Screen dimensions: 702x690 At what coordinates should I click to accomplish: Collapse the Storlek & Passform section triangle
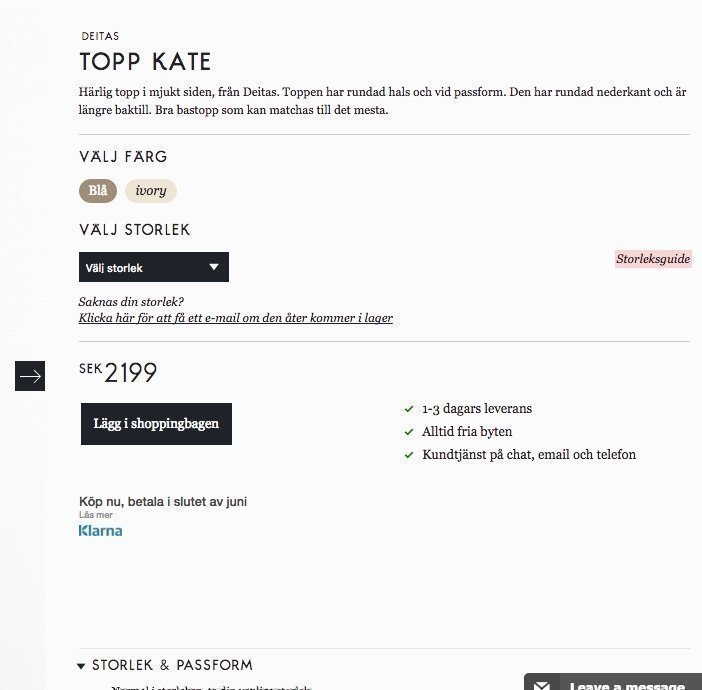(x=81, y=666)
